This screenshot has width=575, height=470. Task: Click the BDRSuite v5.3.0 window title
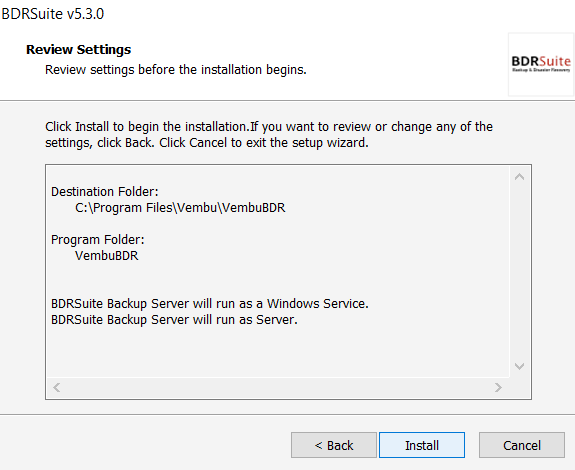point(52,14)
